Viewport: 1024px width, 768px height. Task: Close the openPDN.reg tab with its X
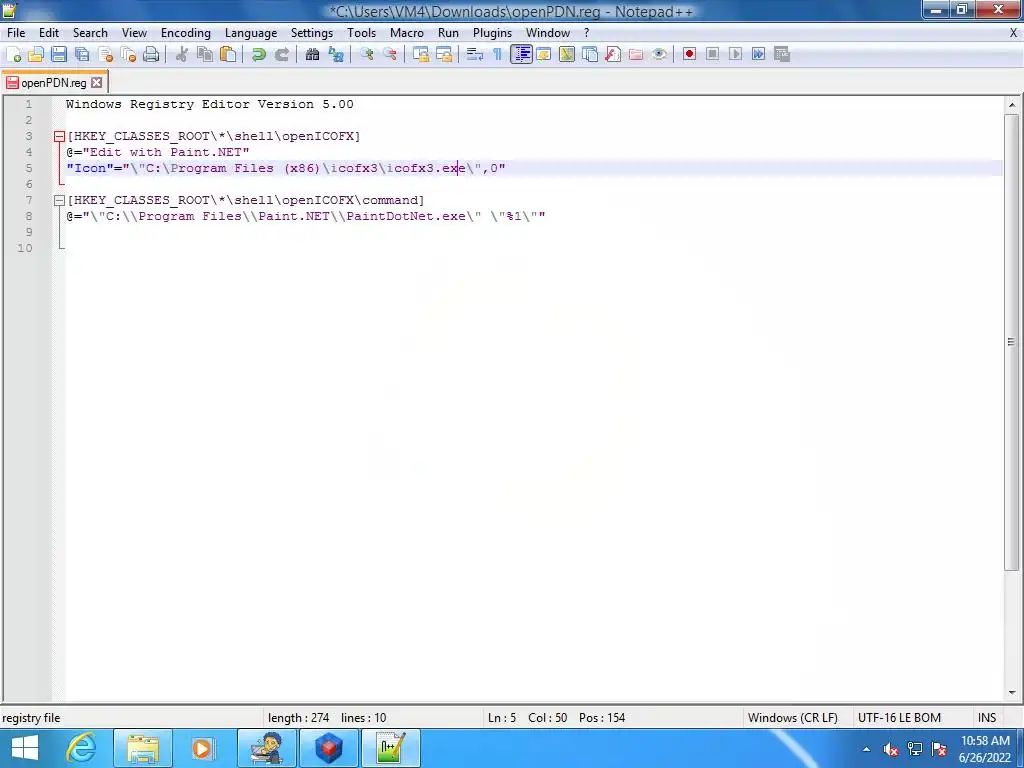[97, 82]
